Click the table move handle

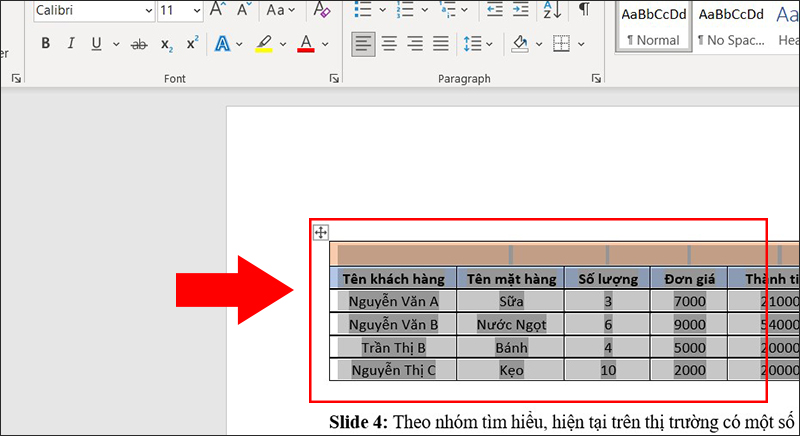coord(320,232)
